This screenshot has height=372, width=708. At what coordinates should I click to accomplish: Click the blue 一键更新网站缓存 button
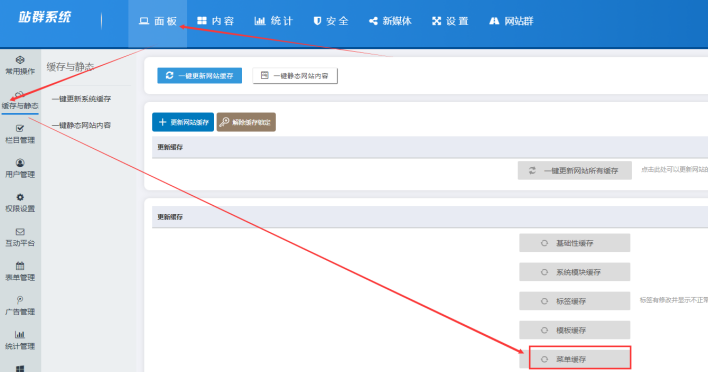pyautogui.click(x=200, y=75)
